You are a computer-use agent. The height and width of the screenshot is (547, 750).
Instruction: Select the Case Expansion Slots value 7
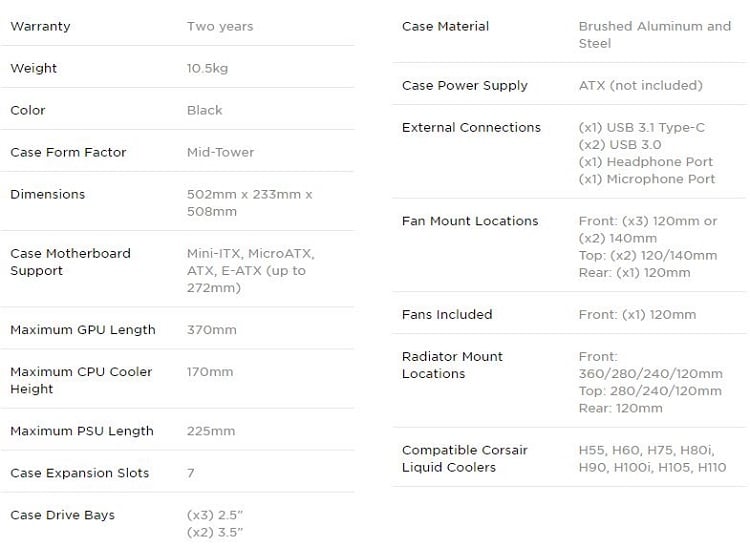click(190, 473)
